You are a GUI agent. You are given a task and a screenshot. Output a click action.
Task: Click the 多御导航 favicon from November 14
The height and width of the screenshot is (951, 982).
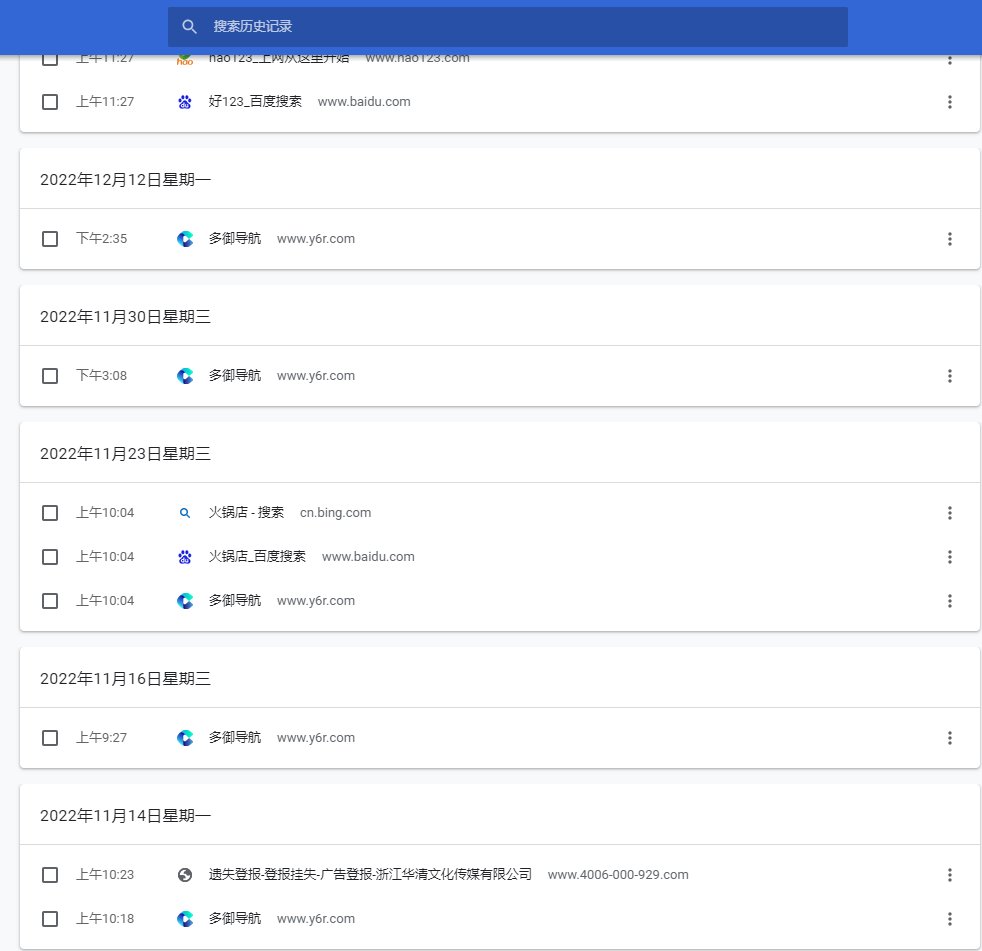coord(184,918)
